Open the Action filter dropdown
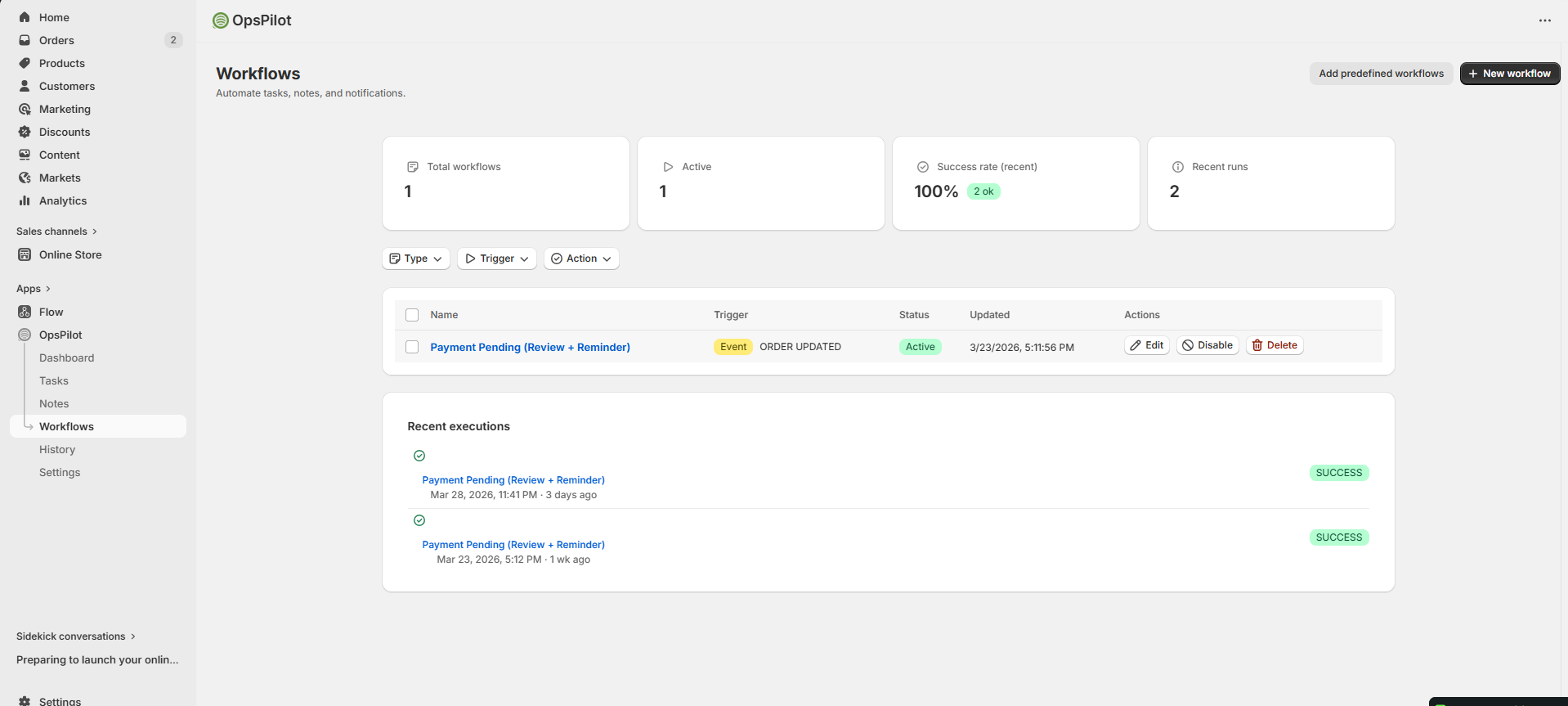The height and width of the screenshot is (706, 1568). pyautogui.click(x=581, y=259)
